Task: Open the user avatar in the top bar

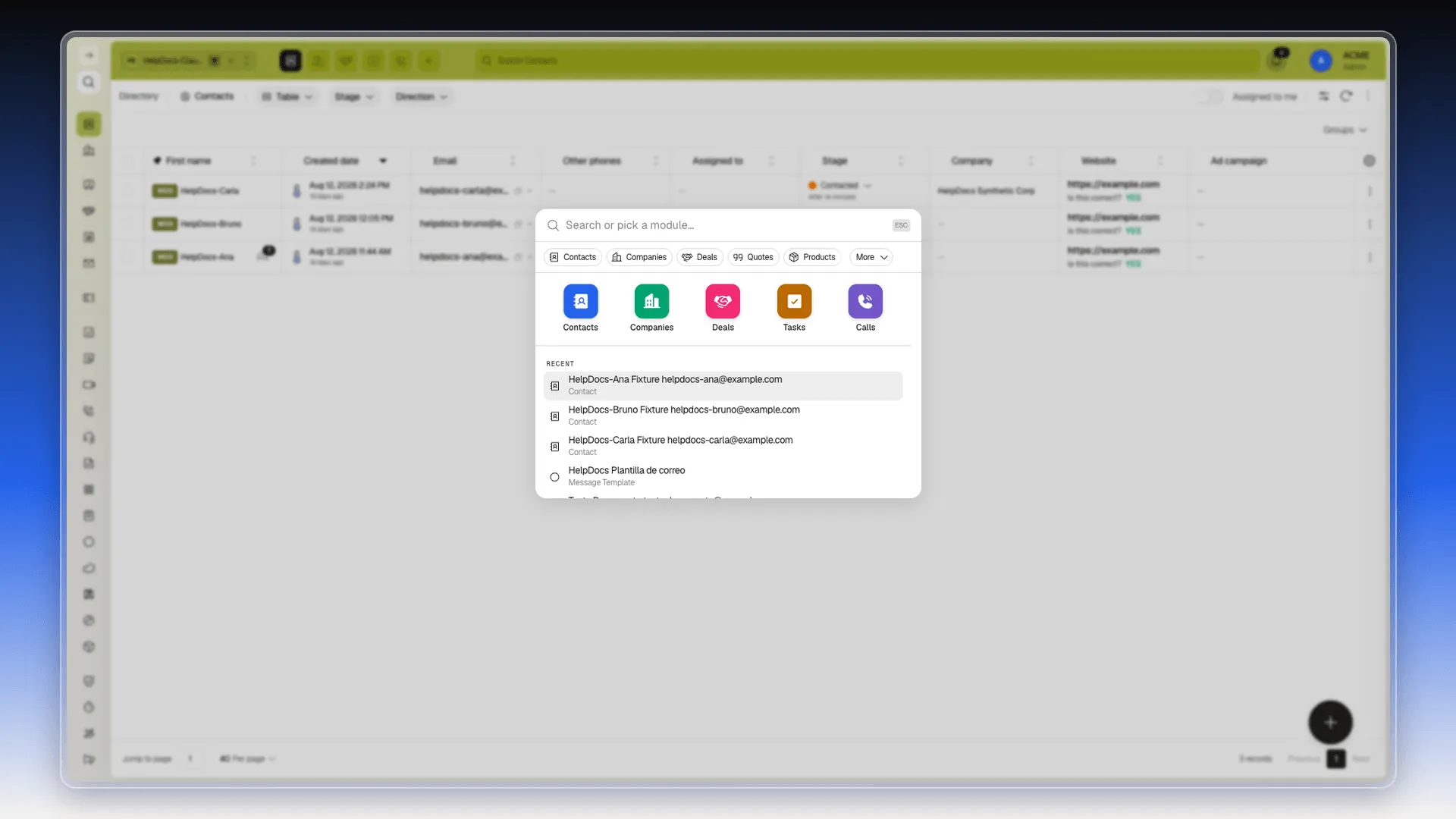Action: 1321,60
